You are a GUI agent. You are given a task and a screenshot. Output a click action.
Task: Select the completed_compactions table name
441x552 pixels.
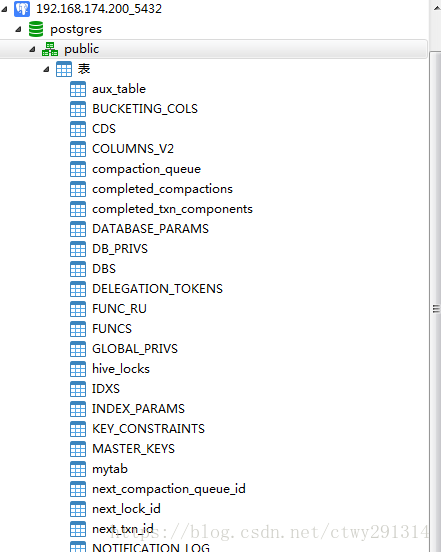click(162, 189)
